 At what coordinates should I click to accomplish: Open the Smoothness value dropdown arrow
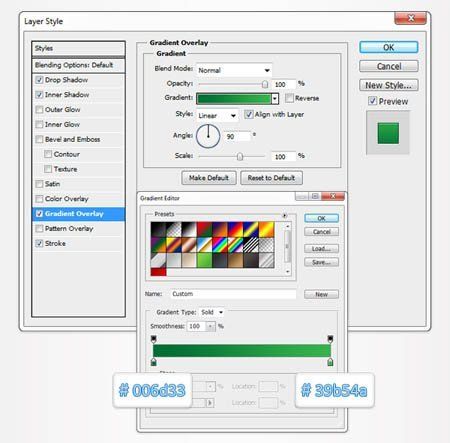210,326
